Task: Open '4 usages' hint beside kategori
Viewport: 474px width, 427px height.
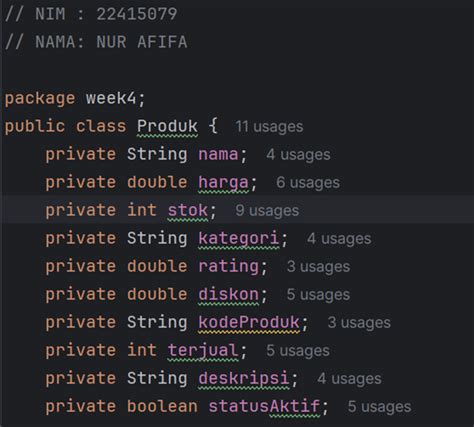Action: point(339,239)
